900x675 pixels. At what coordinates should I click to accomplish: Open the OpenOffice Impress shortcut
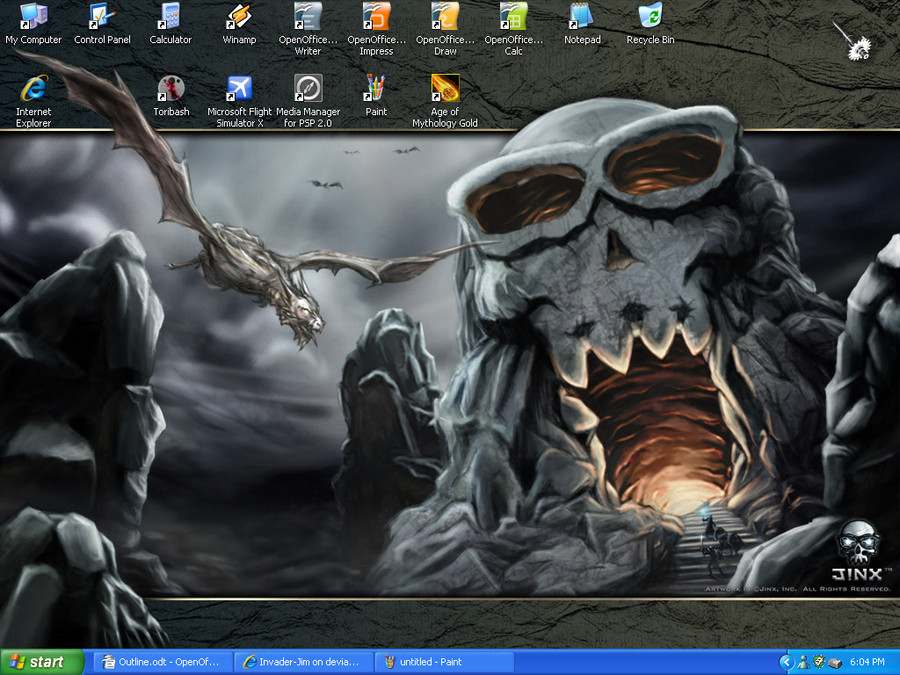377,29
